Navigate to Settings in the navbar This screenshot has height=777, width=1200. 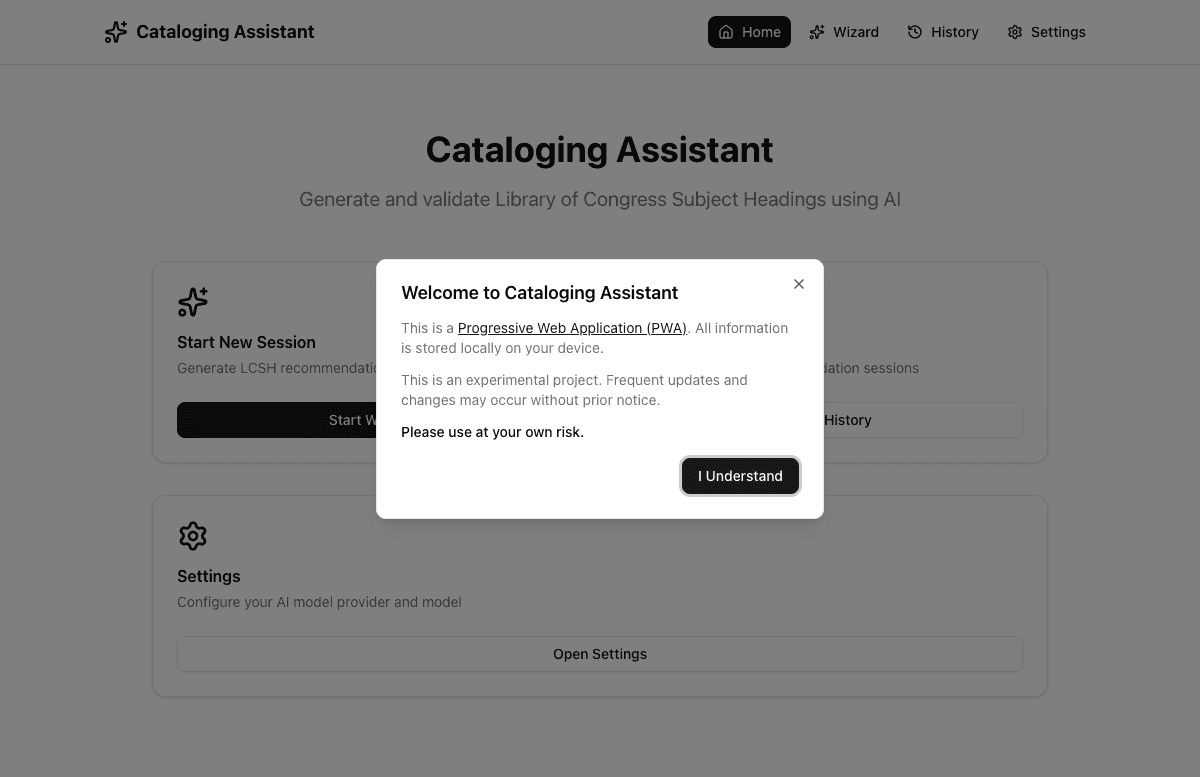pyautogui.click(x=1046, y=32)
